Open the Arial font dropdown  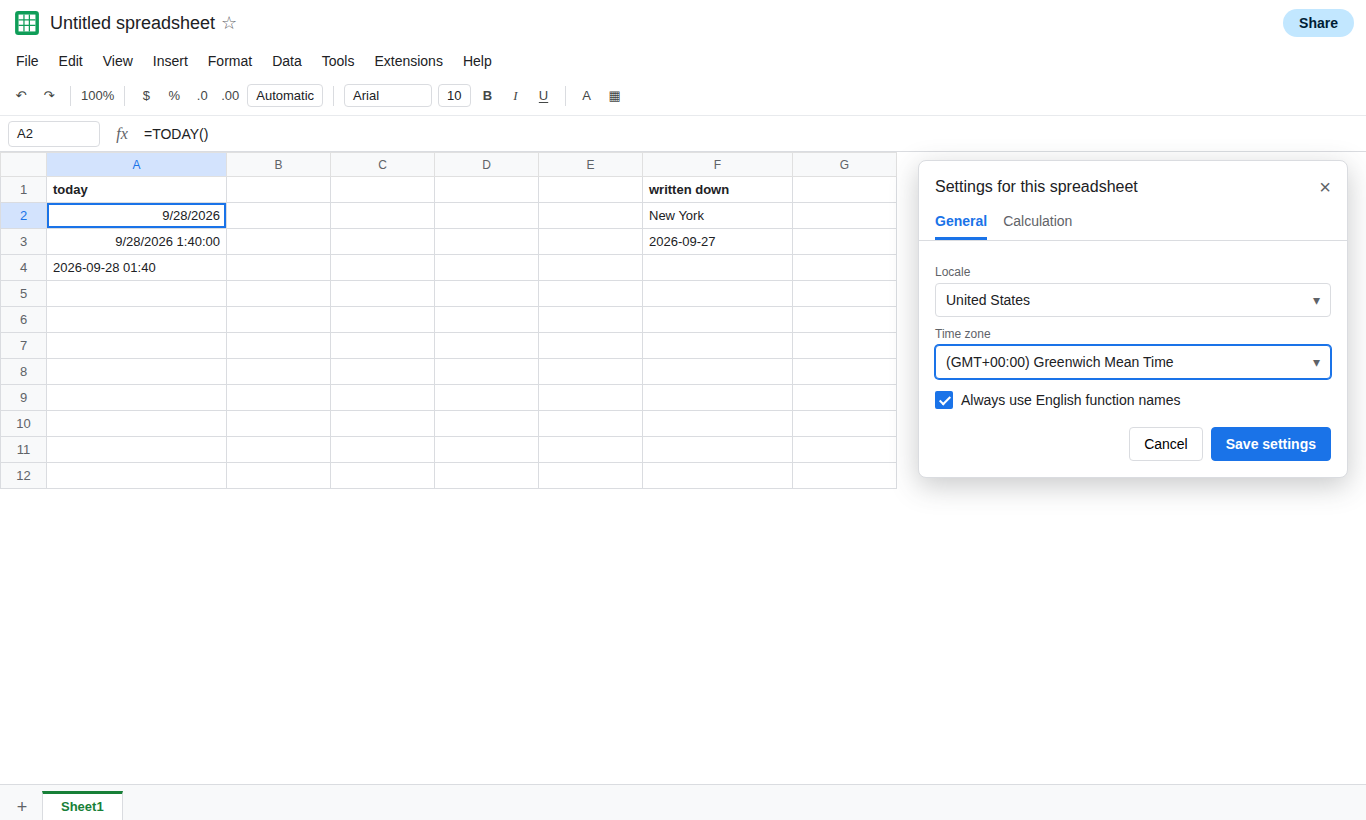click(388, 96)
